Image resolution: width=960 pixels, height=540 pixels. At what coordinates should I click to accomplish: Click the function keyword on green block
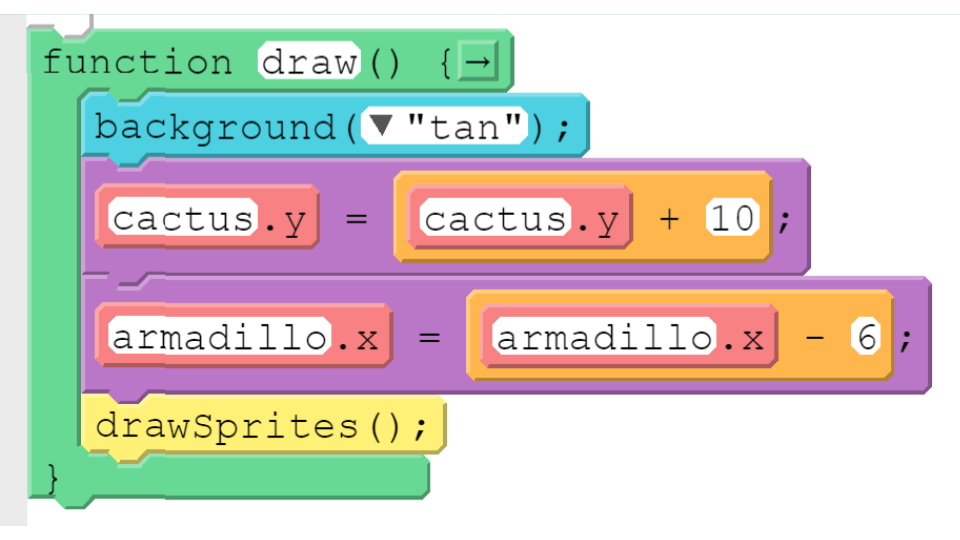[x=137, y=62]
